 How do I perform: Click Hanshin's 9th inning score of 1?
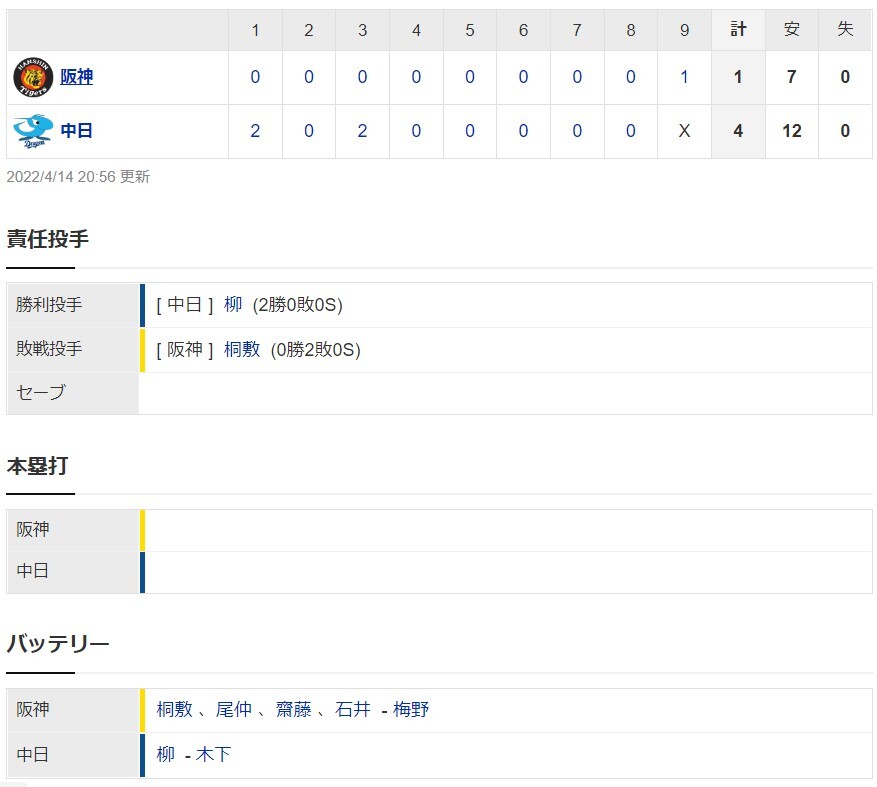[684, 77]
